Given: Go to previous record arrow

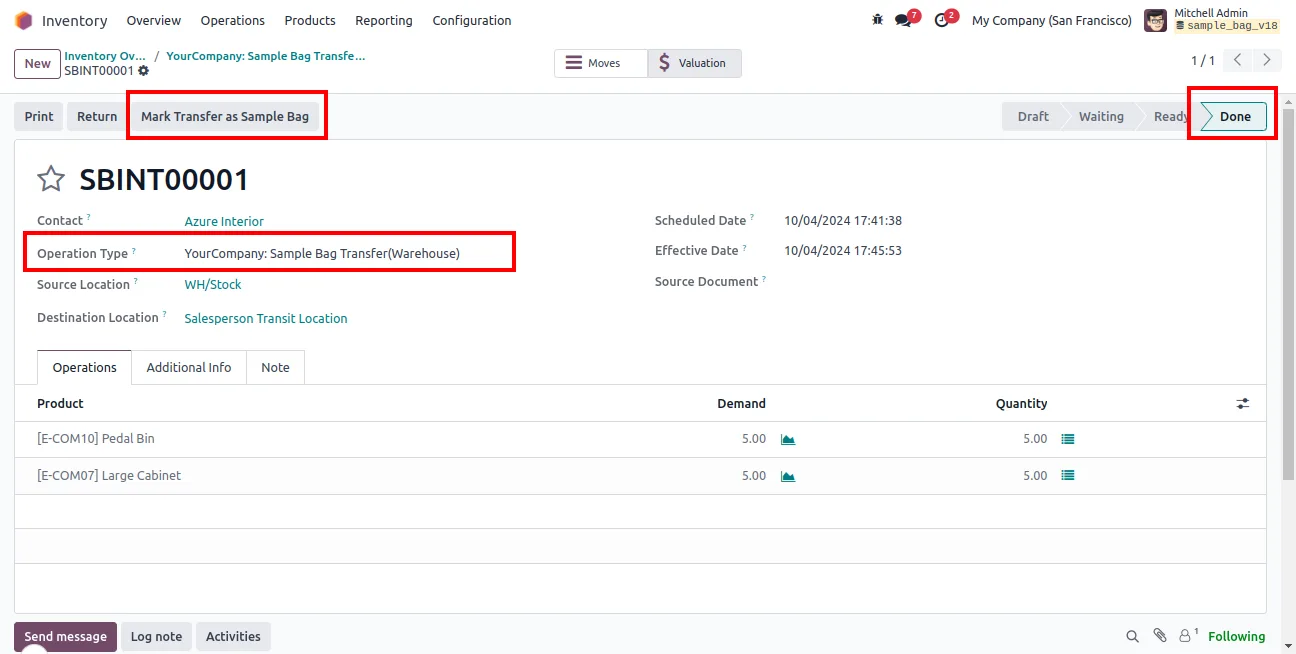Looking at the screenshot, I should (1238, 60).
